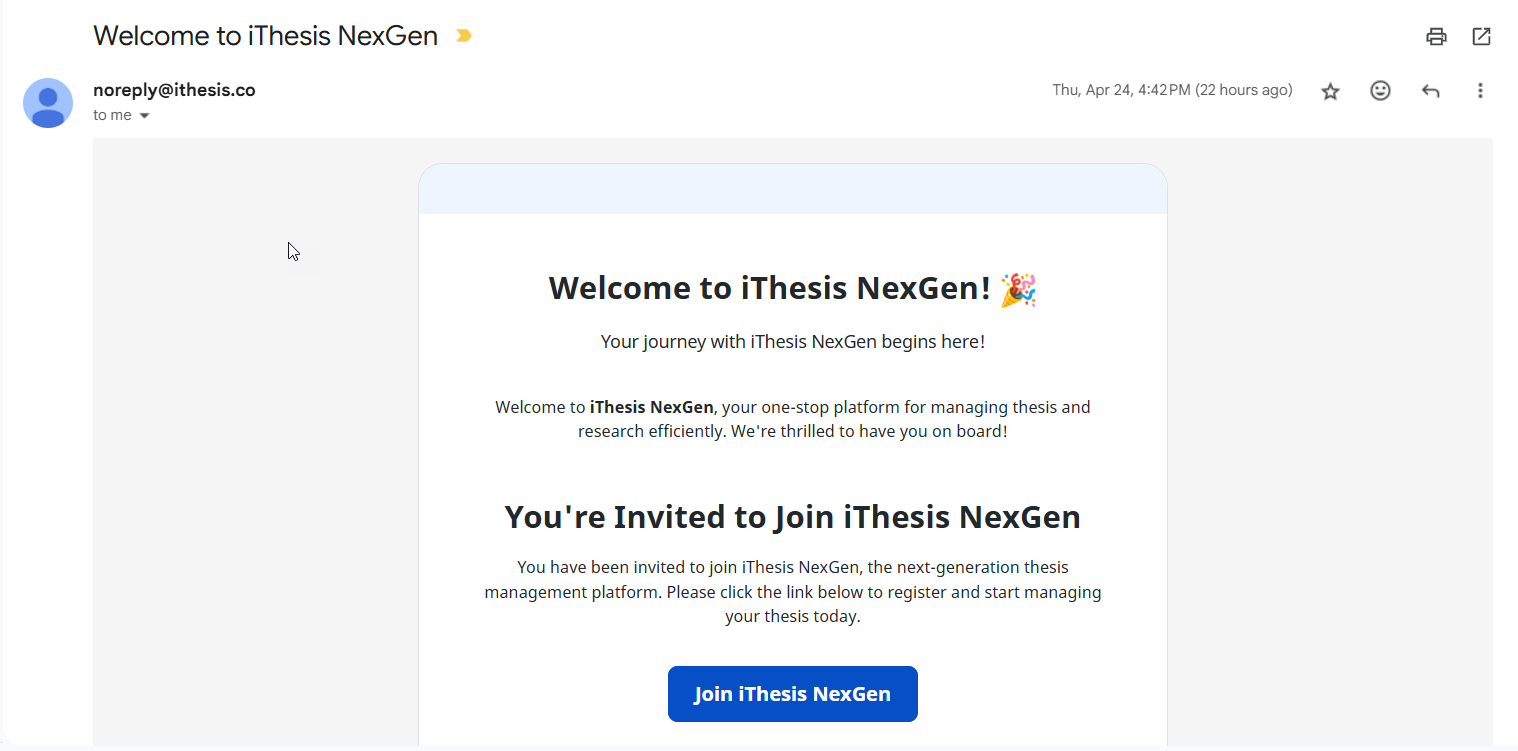The image size is (1518, 751).
Task: Print the email using the printer icon
Action: click(x=1436, y=37)
